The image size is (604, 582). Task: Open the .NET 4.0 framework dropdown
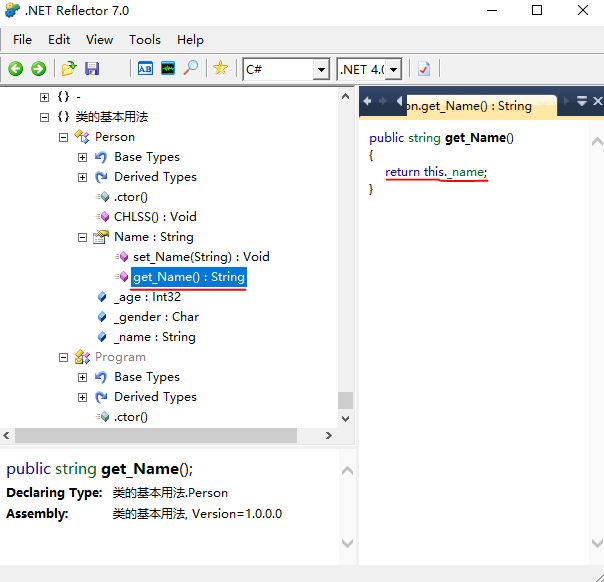(x=393, y=70)
